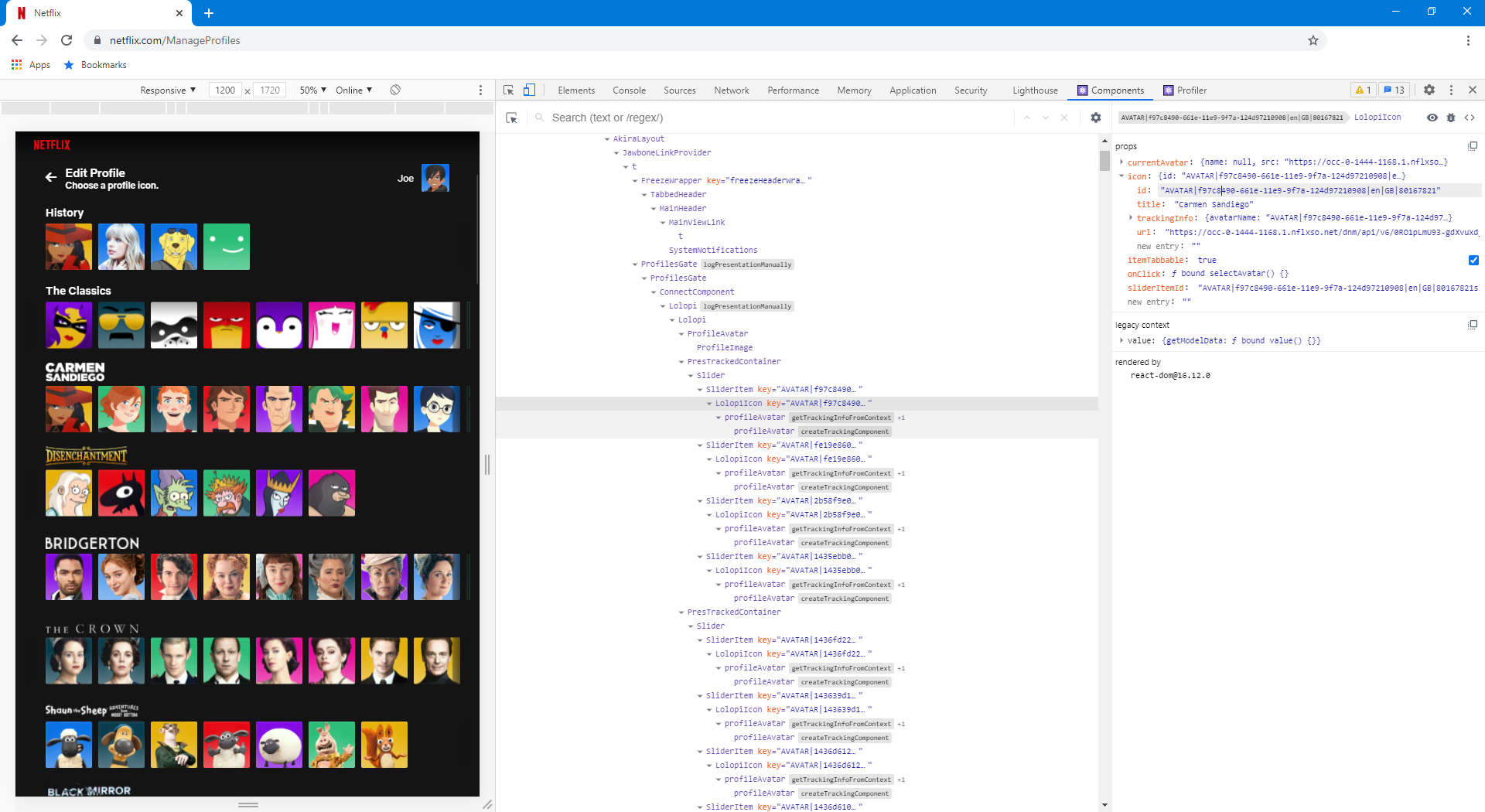This screenshot has height=812, width=1485.
Task: Click the Bookmarks folder link
Action: (x=95, y=65)
